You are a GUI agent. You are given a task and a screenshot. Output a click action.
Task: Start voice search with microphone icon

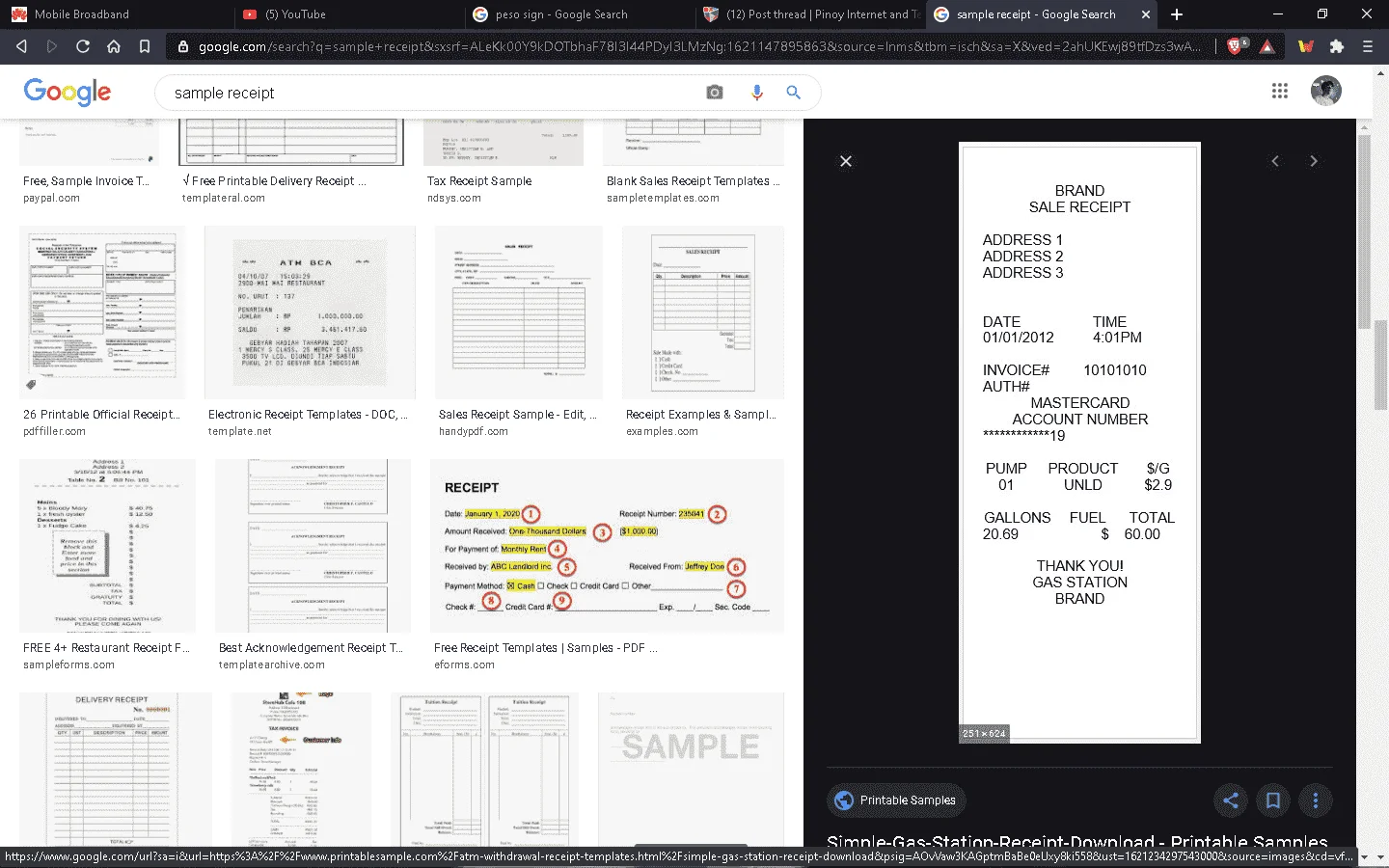[757, 93]
